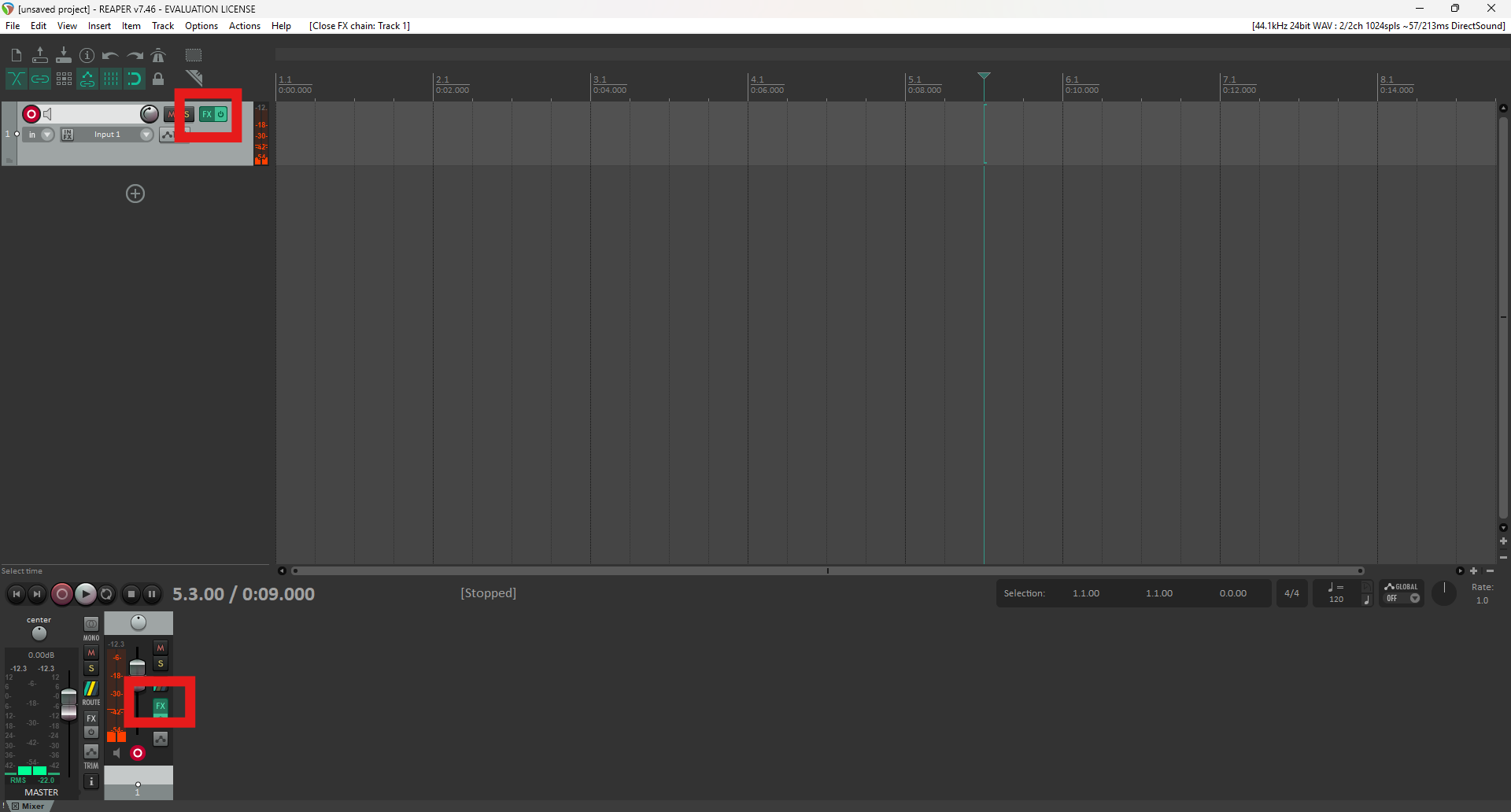
Task: Click the New project file icon
Action: point(17,55)
